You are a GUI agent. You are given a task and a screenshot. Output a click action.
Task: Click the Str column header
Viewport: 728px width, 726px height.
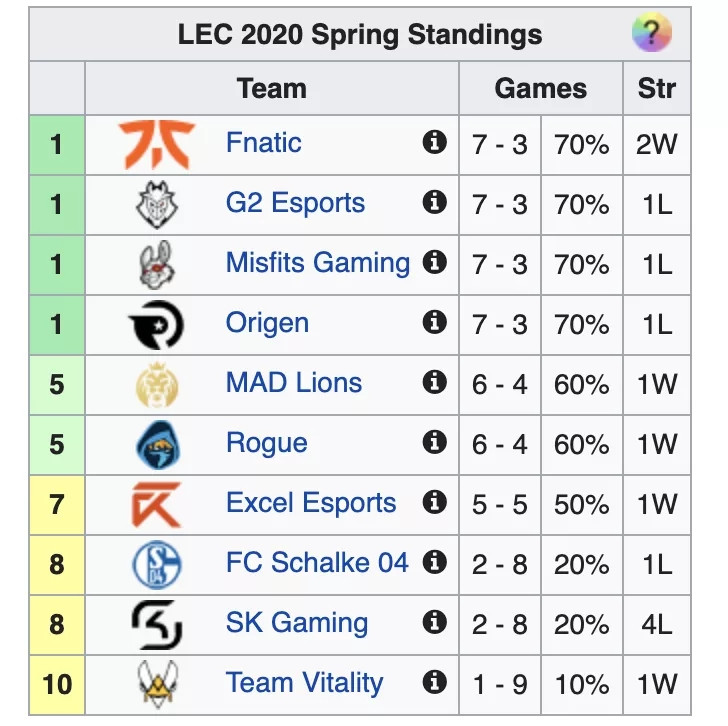coord(656,88)
